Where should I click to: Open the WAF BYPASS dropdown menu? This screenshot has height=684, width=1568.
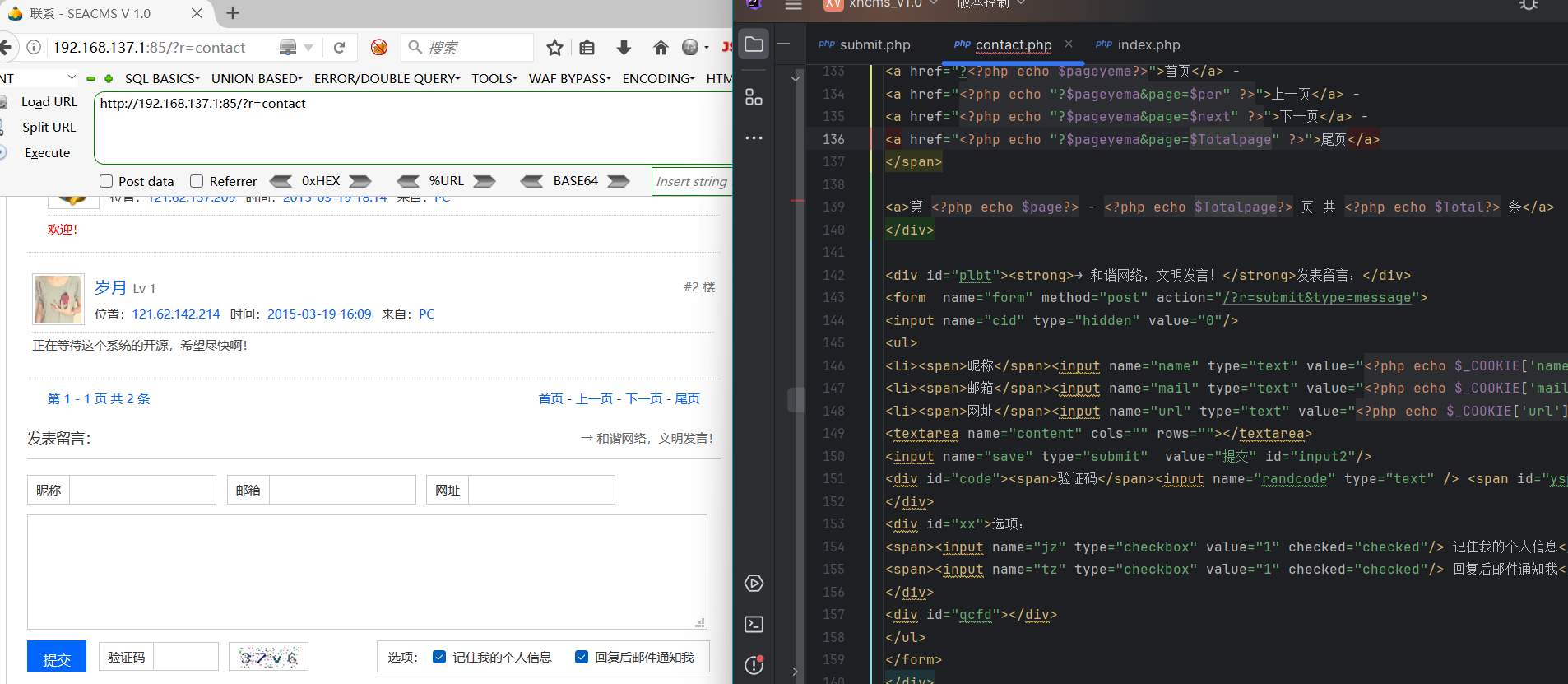coord(569,78)
